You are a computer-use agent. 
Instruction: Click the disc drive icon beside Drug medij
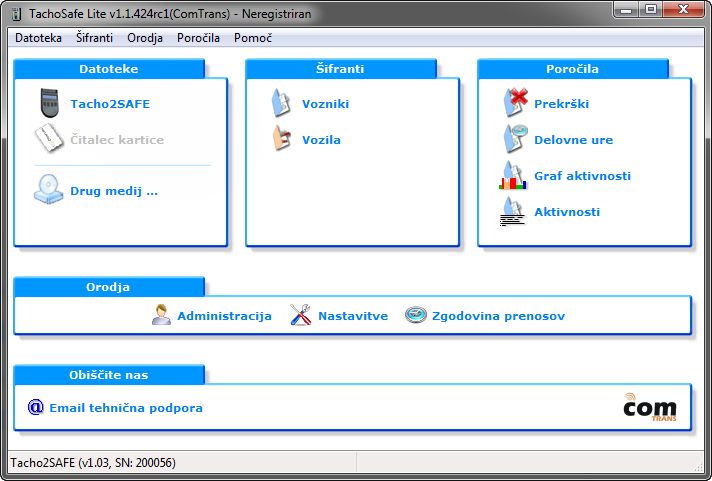click(48, 189)
